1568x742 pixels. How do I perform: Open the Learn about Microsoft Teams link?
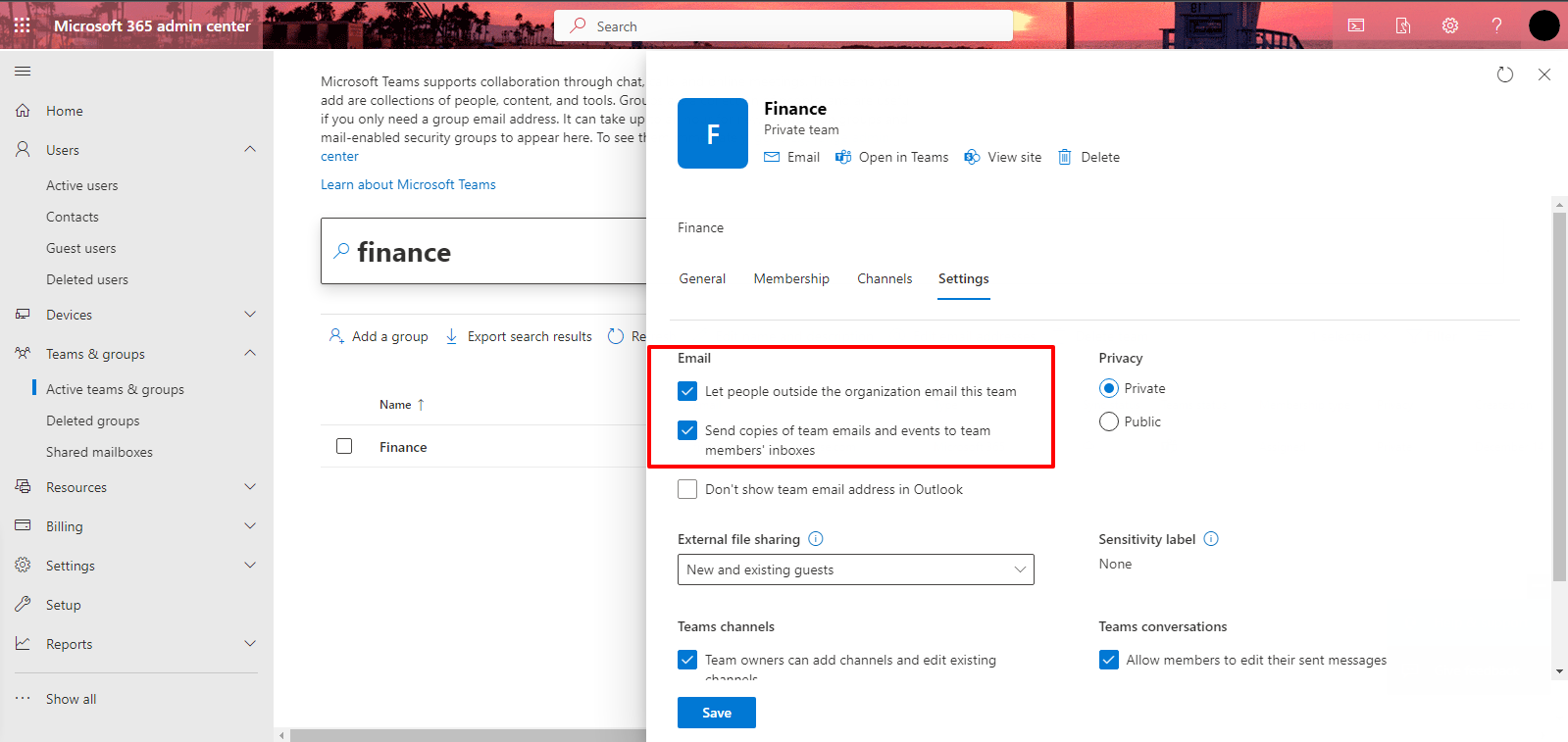pos(408,184)
